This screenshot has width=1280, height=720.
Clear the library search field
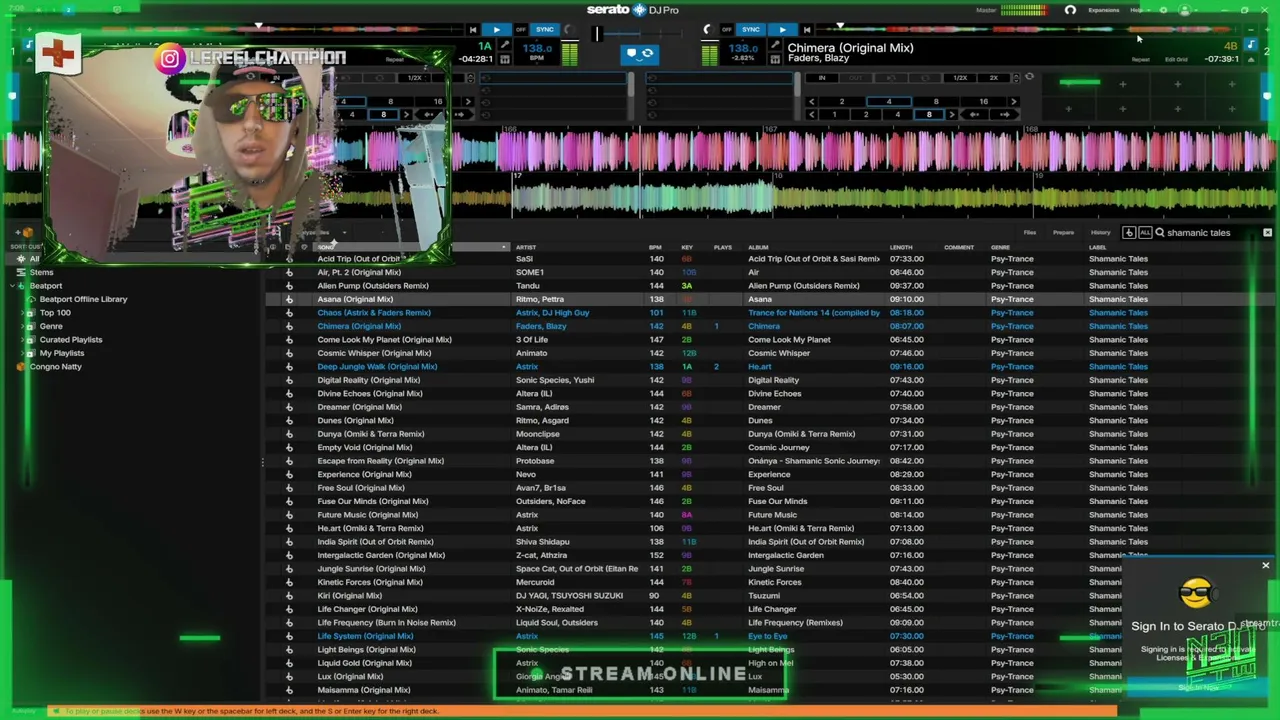tap(1267, 233)
